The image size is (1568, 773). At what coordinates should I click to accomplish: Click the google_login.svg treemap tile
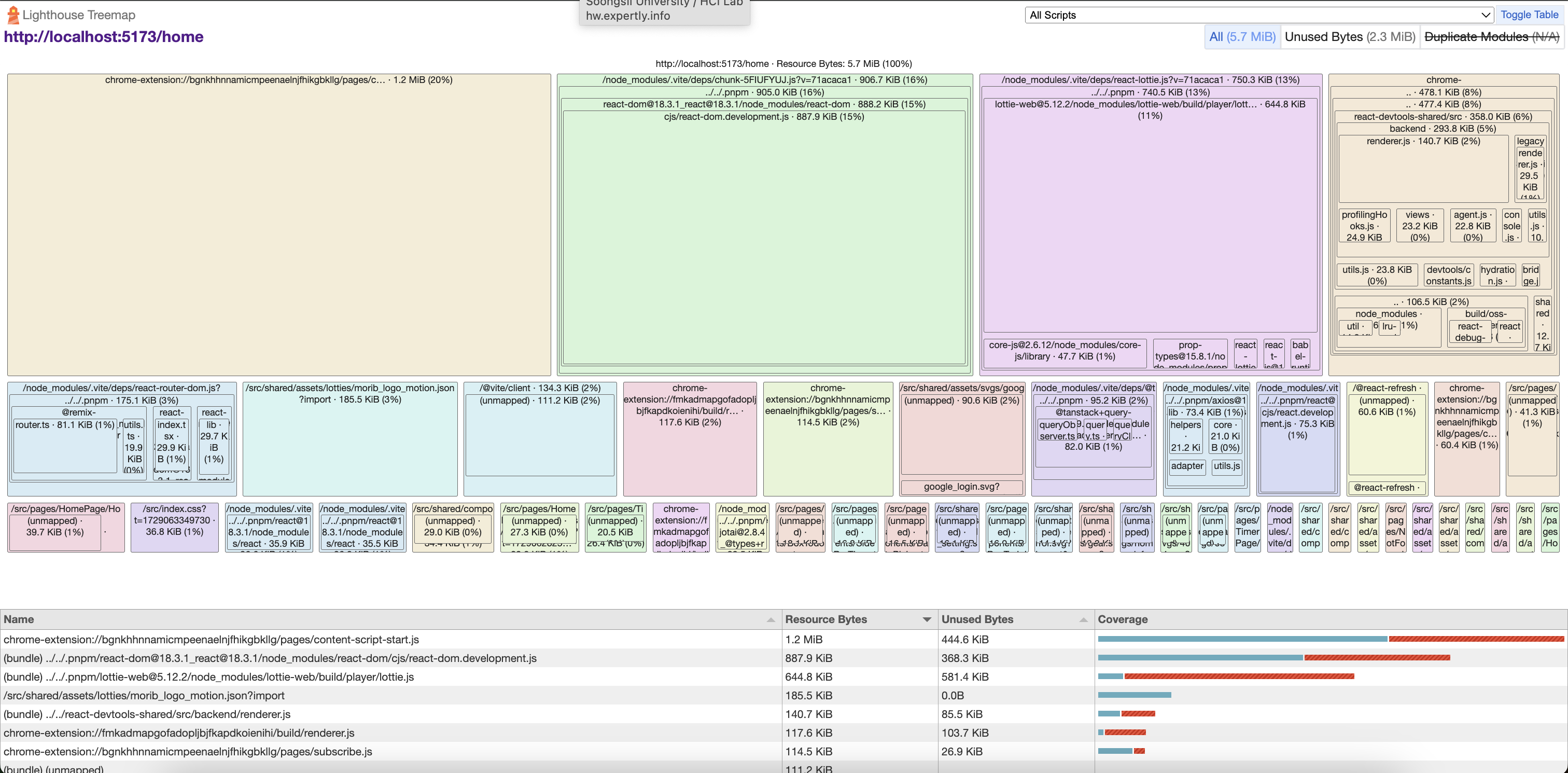(x=961, y=487)
